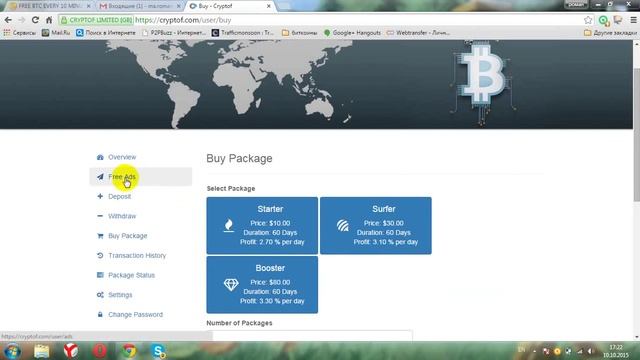Click the Free Ads paper plane icon
The width and height of the screenshot is (640, 360).
pos(100,177)
